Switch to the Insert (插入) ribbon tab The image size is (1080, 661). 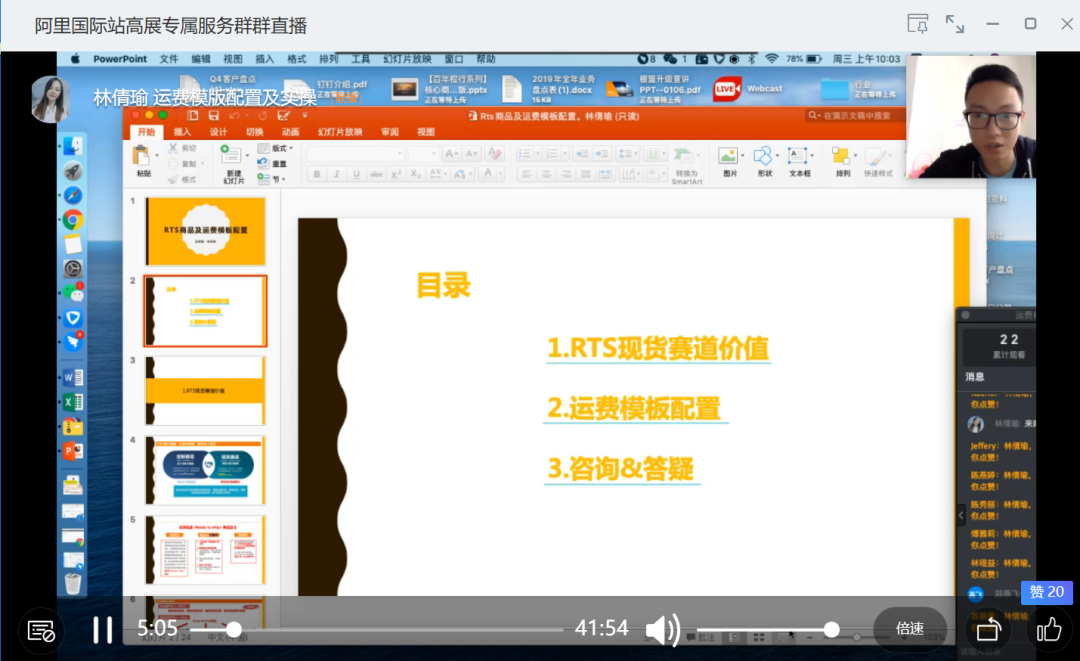[183, 132]
